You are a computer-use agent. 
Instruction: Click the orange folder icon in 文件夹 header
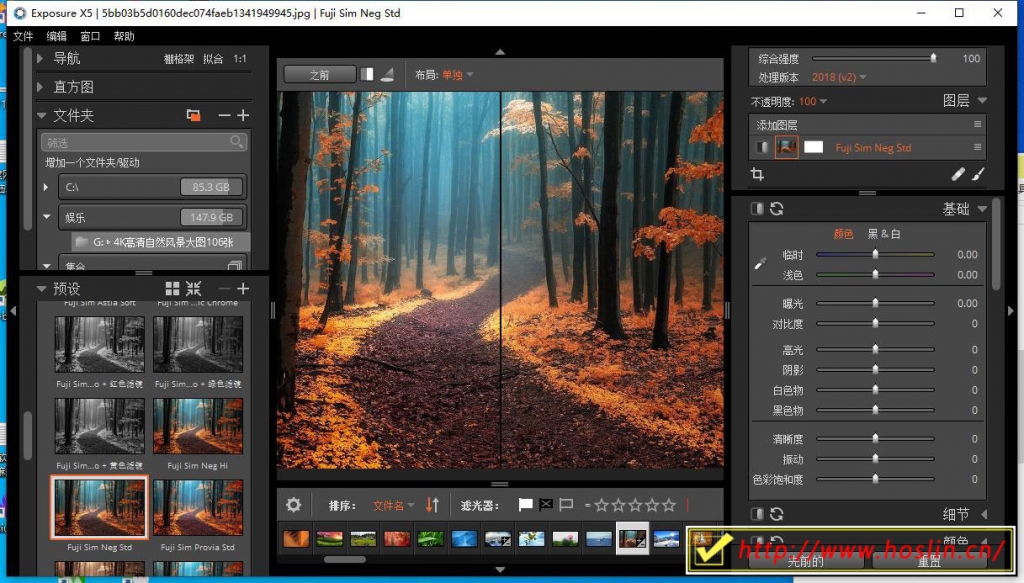(x=193, y=116)
